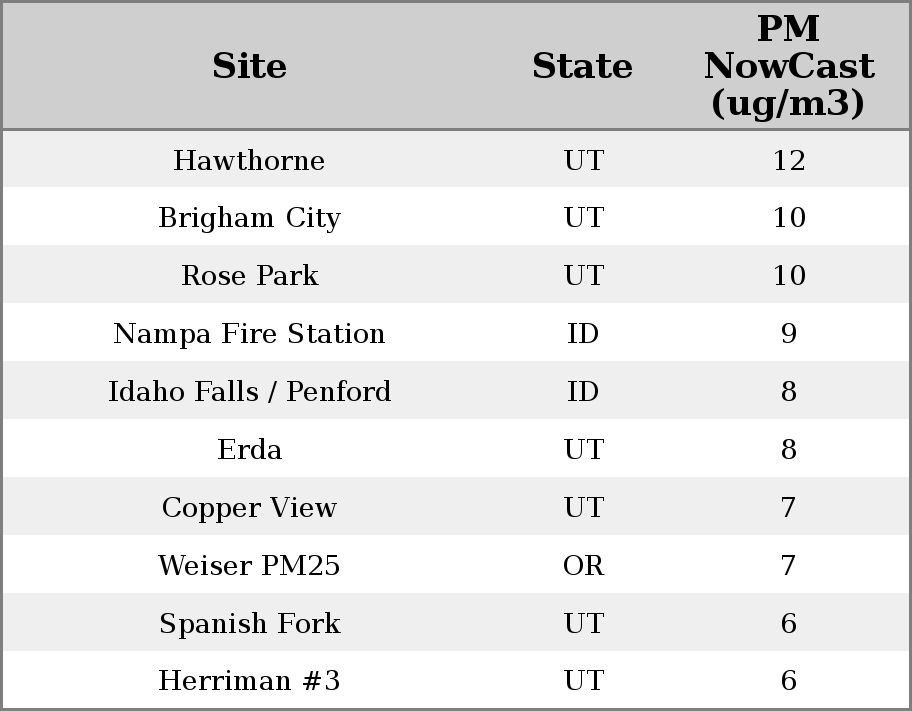Image resolution: width=912 pixels, height=711 pixels.
Task: Click the PM NowCast column header
Action: tap(788, 67)
